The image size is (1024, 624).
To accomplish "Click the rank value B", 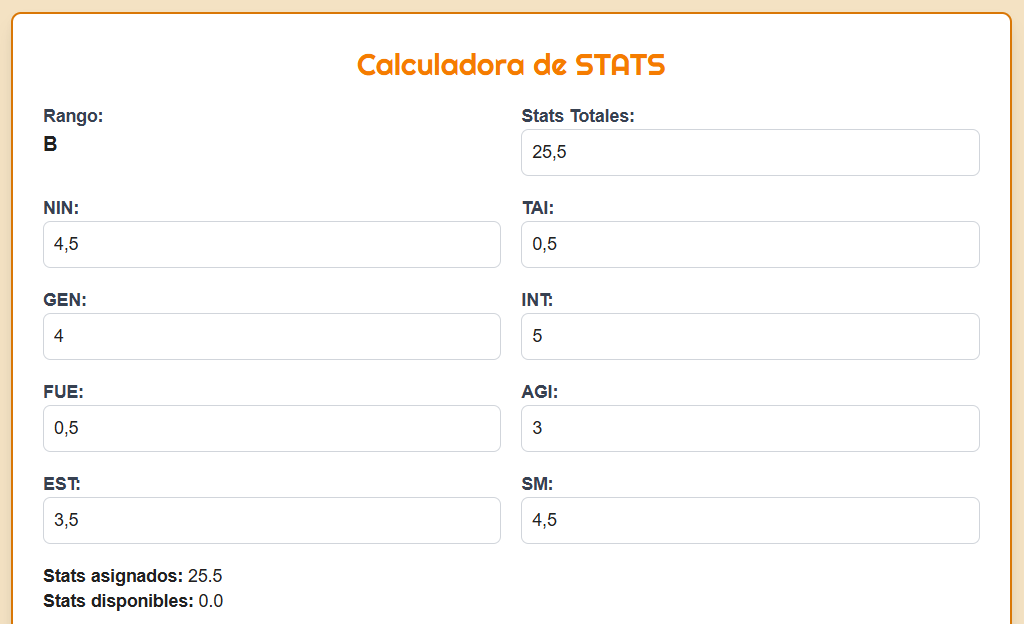I will [50, 144].
